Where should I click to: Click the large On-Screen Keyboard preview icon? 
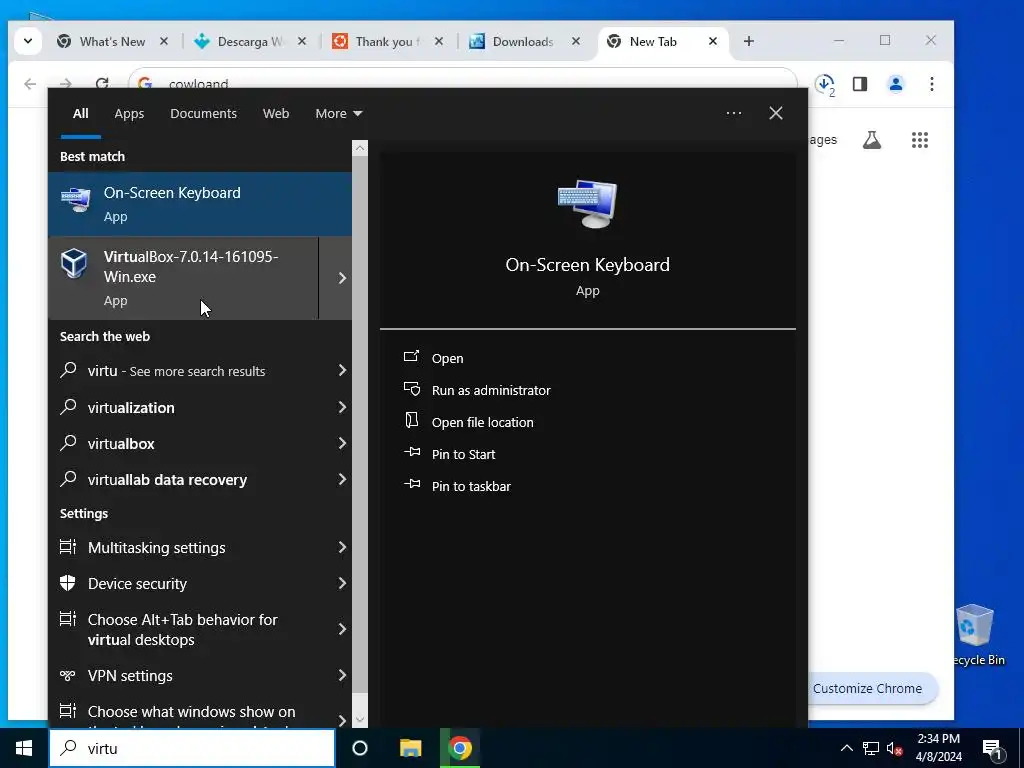[587, 204]
